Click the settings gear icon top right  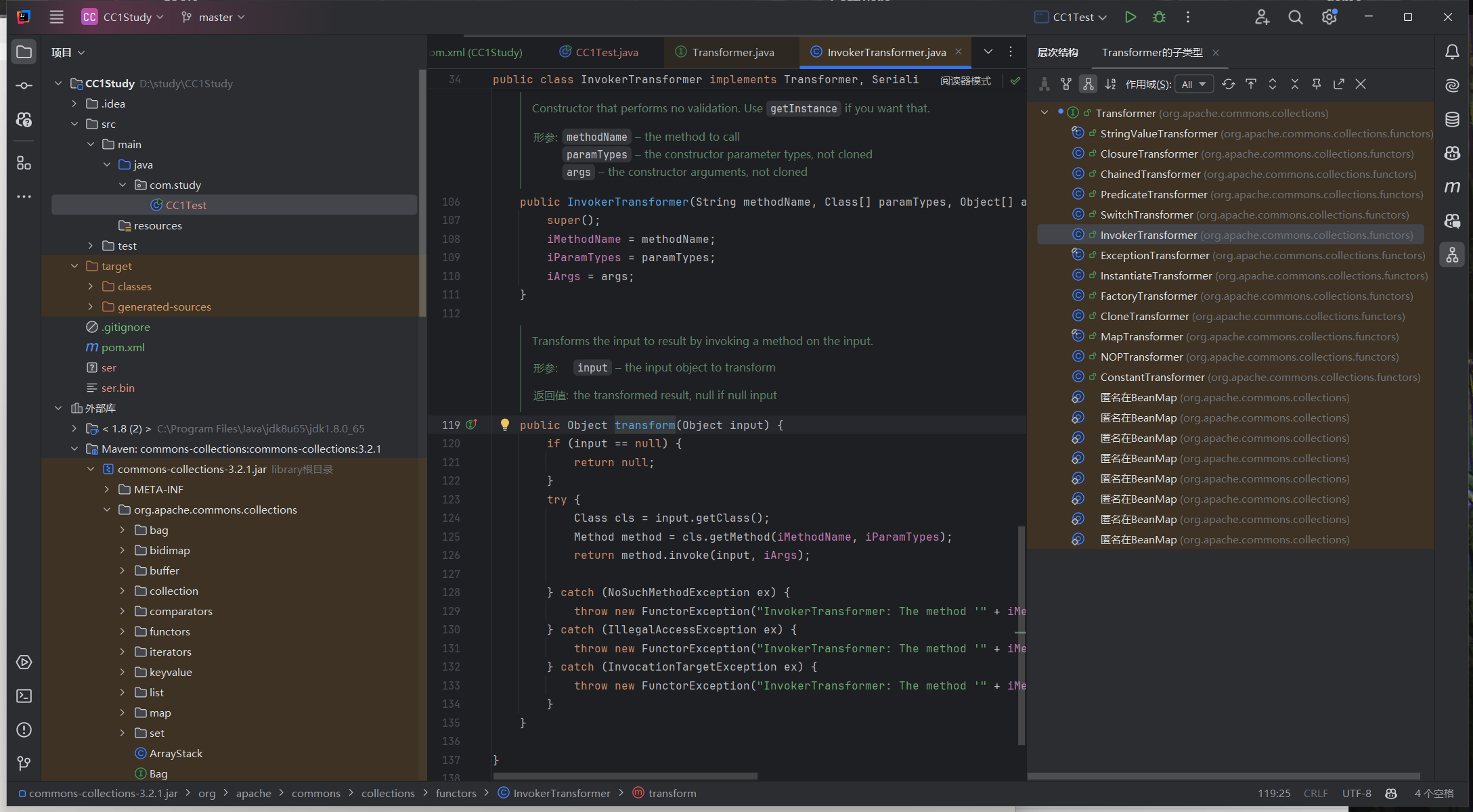[x=1330, y=17]
